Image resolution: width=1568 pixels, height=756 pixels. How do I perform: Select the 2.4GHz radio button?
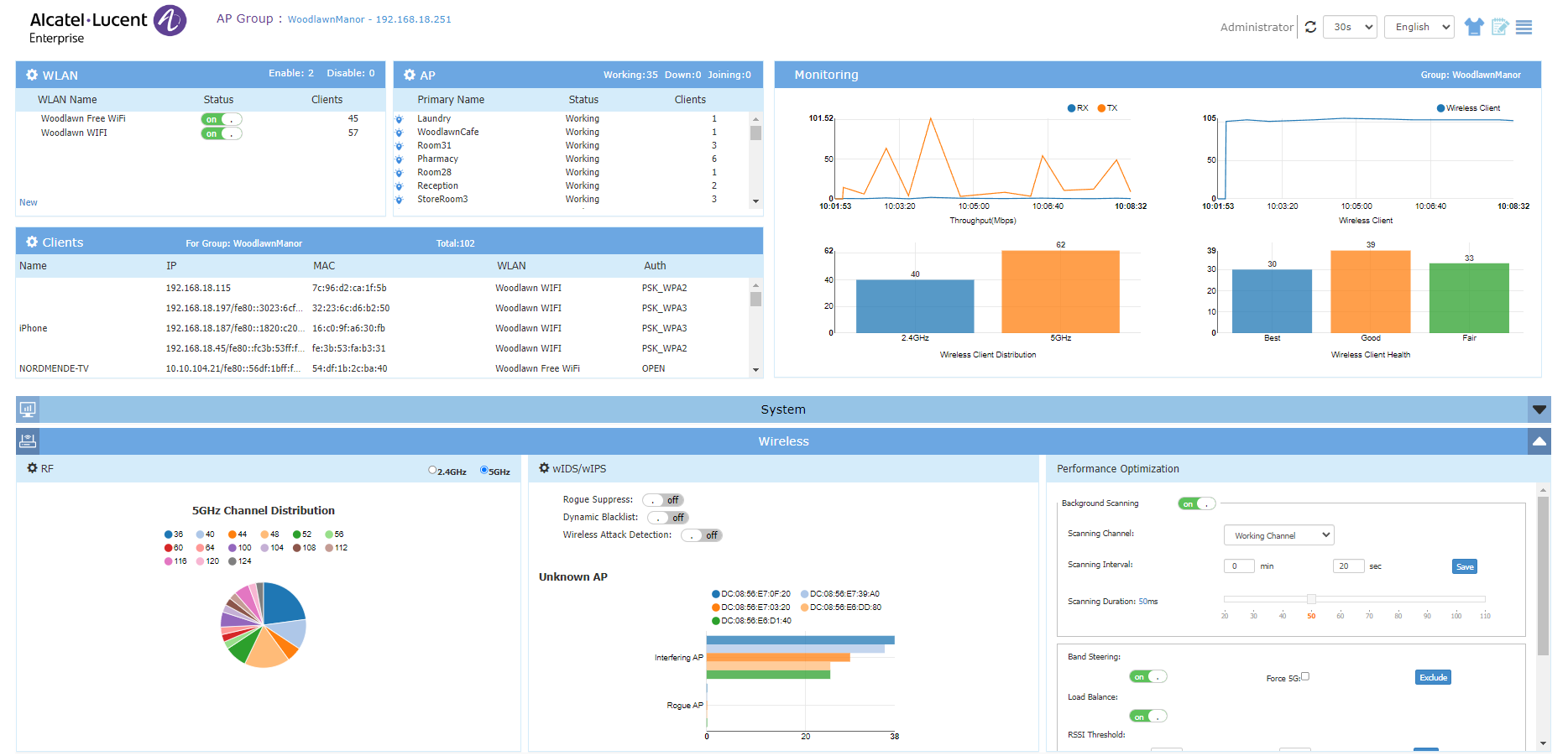pyautogui.click(x=432, y=470)
